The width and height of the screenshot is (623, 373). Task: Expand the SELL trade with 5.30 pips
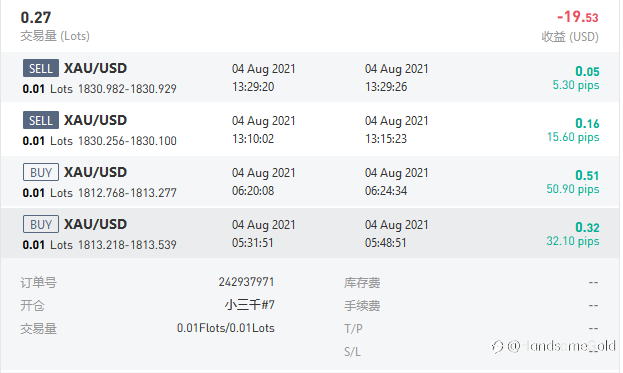[310, 77]
